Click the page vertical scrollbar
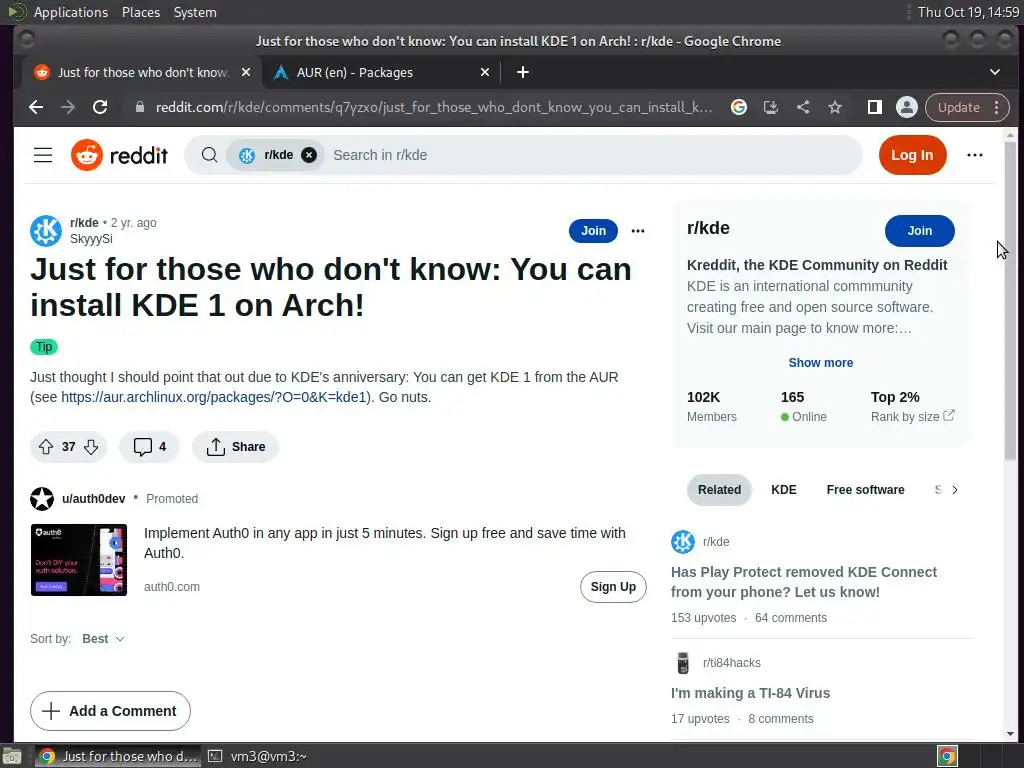This screenshot has width=1024, height=768. 1010,300
